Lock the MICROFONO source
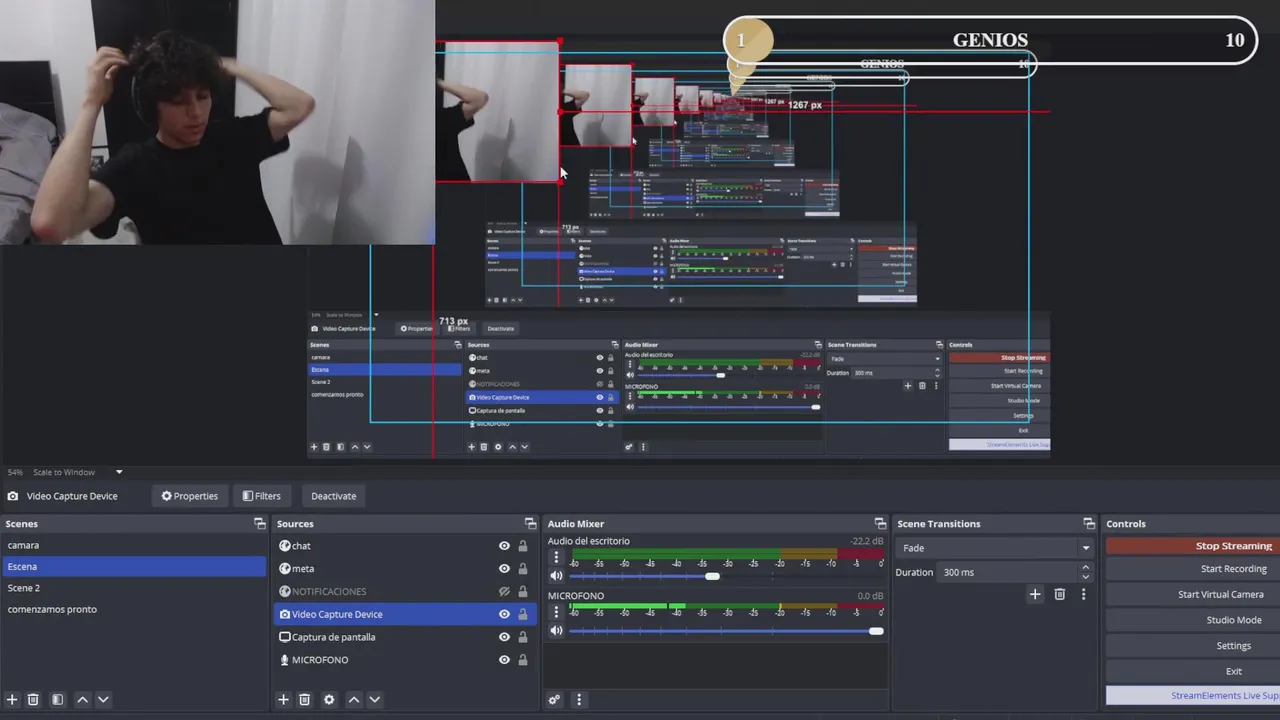This screenshot has height=720, width=1280. pos(522,660)
